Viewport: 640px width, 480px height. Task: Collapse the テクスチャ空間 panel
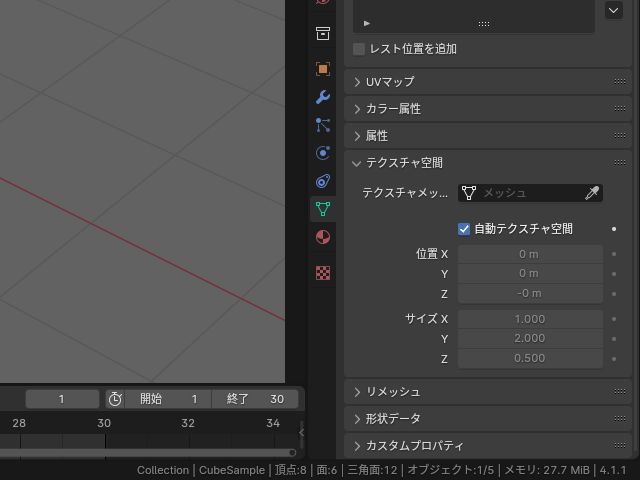point(488,163)
